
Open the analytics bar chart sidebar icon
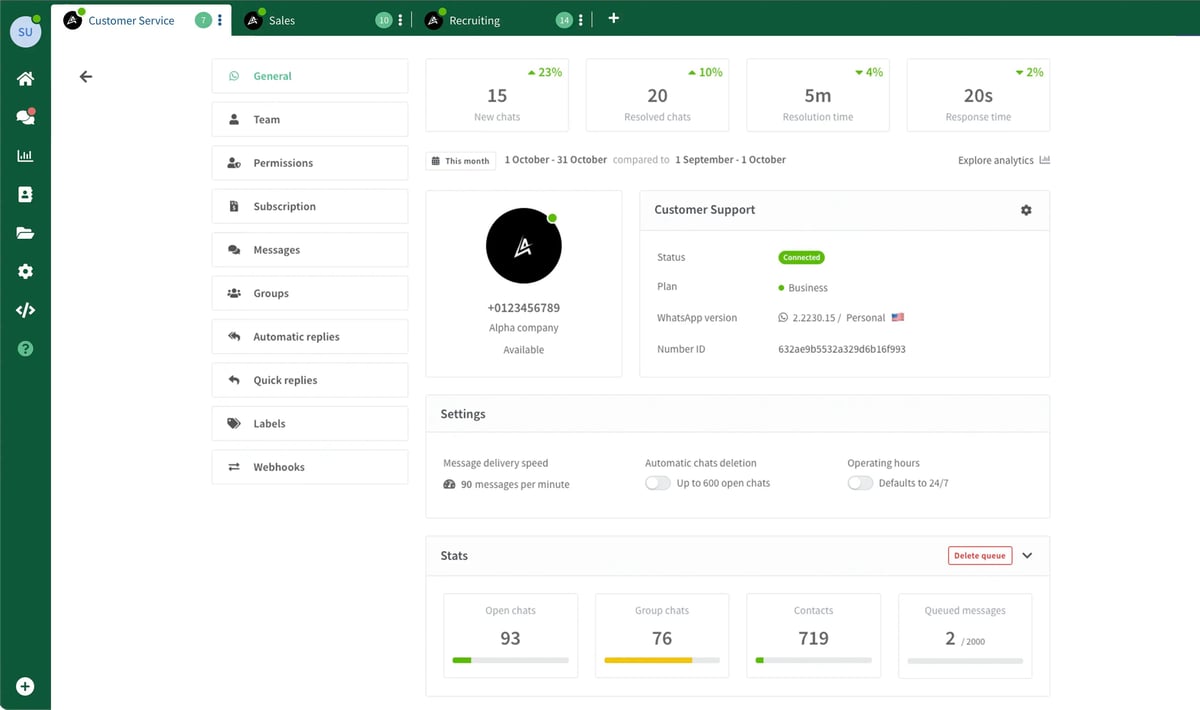25,156
